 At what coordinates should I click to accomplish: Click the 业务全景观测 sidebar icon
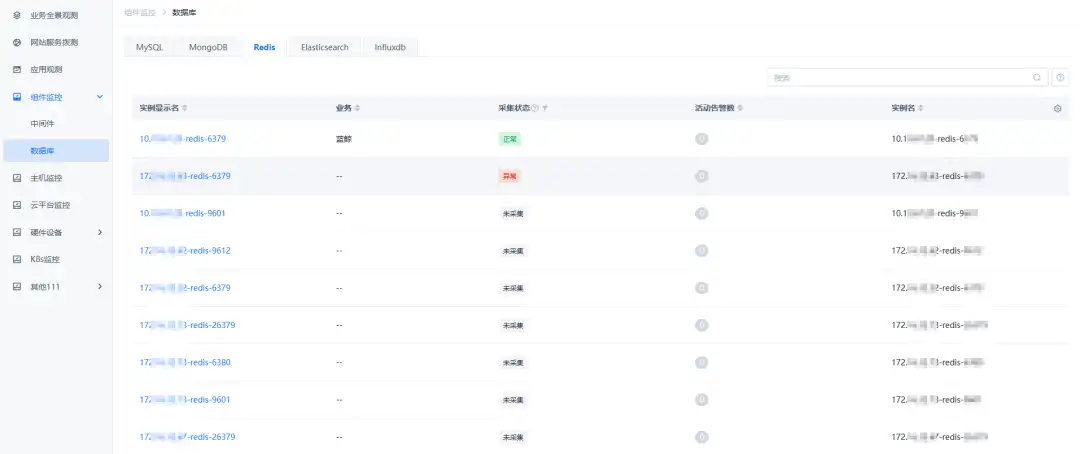click(17, 16)
